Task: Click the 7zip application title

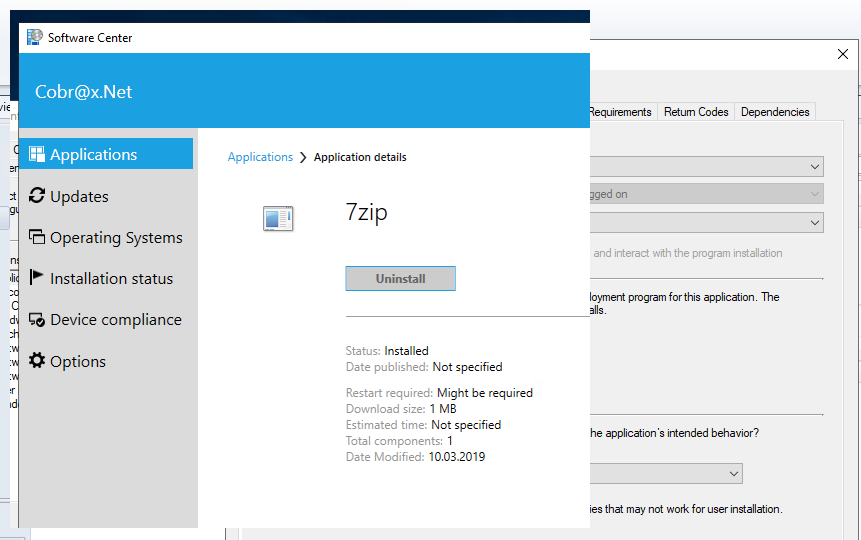Action: [366, 212]
